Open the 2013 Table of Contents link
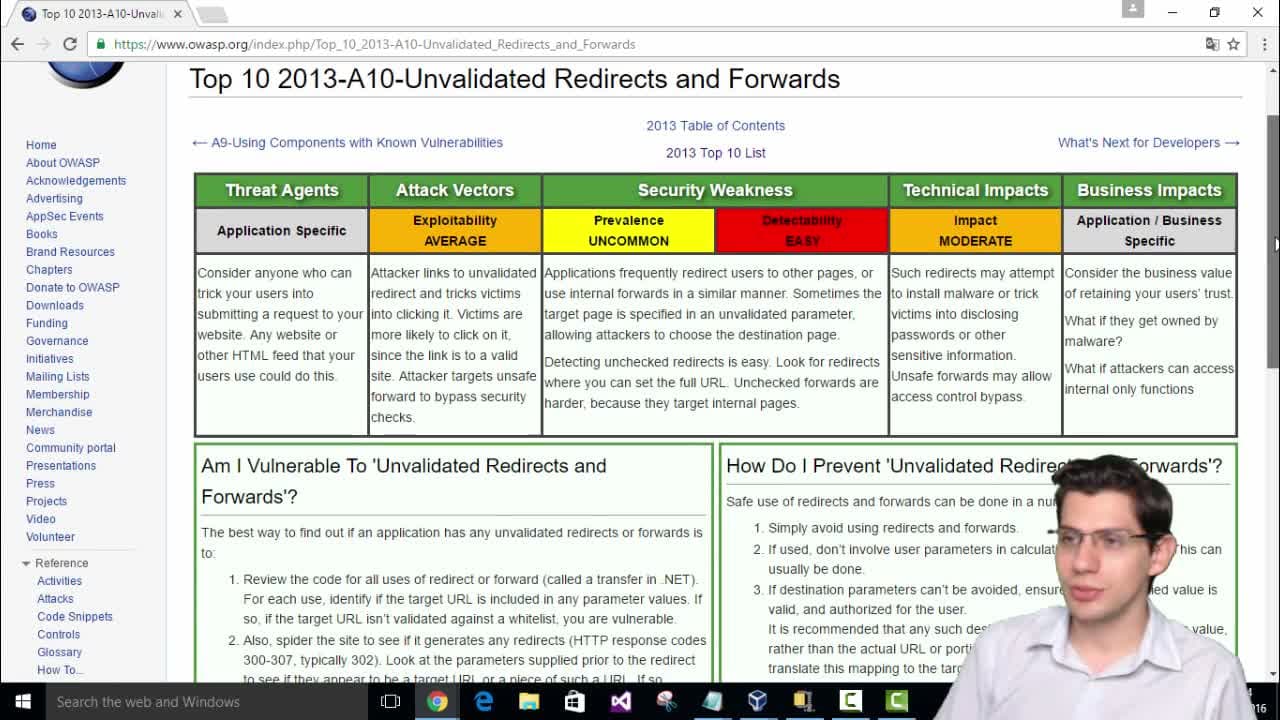Viewport: 1280px width, 720px height. point(715,125)
